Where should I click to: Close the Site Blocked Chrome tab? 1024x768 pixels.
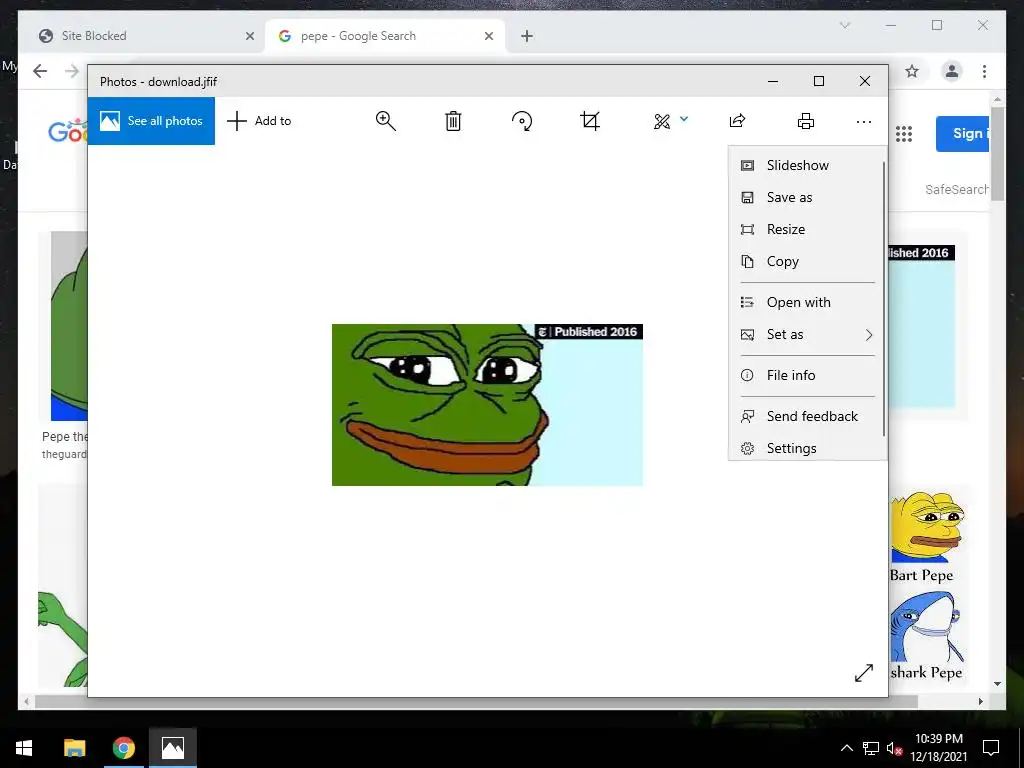249,37
